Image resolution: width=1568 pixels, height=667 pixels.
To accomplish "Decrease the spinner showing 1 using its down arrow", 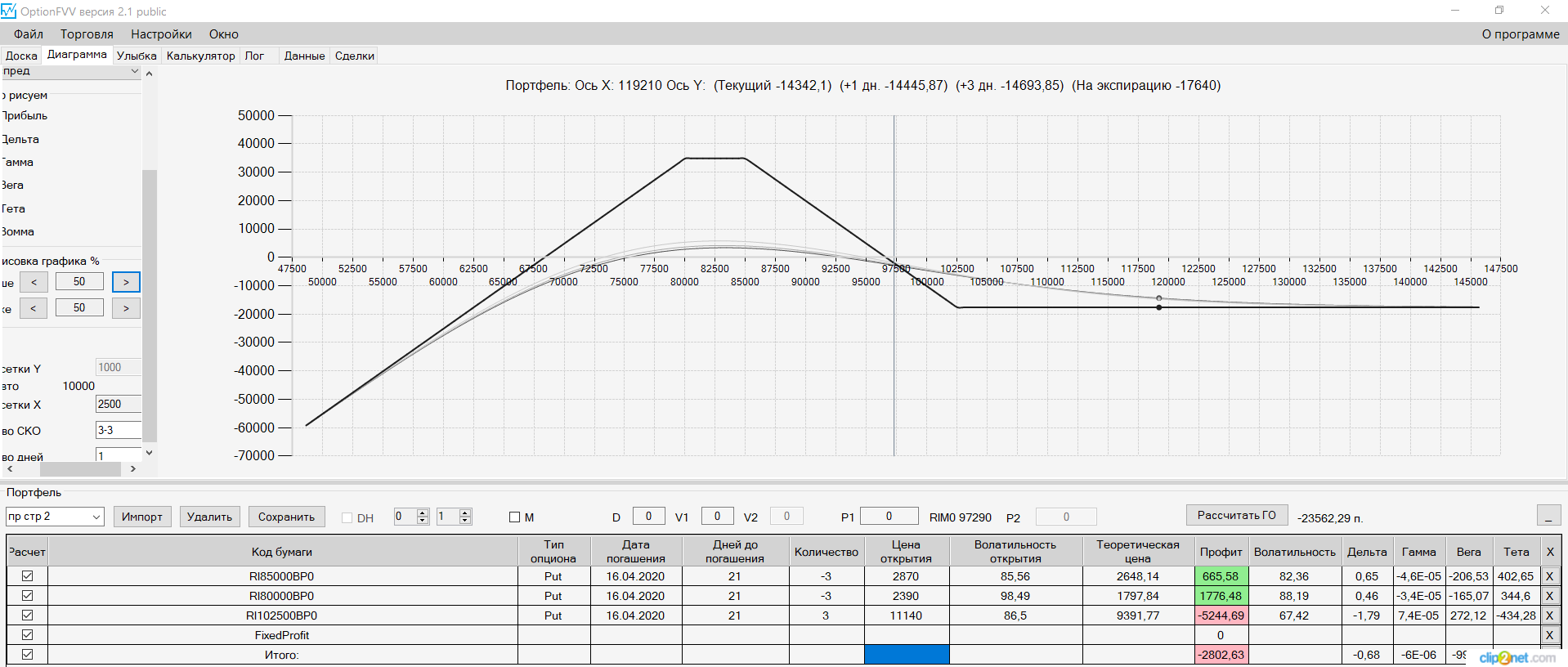I will click(465, 521).
